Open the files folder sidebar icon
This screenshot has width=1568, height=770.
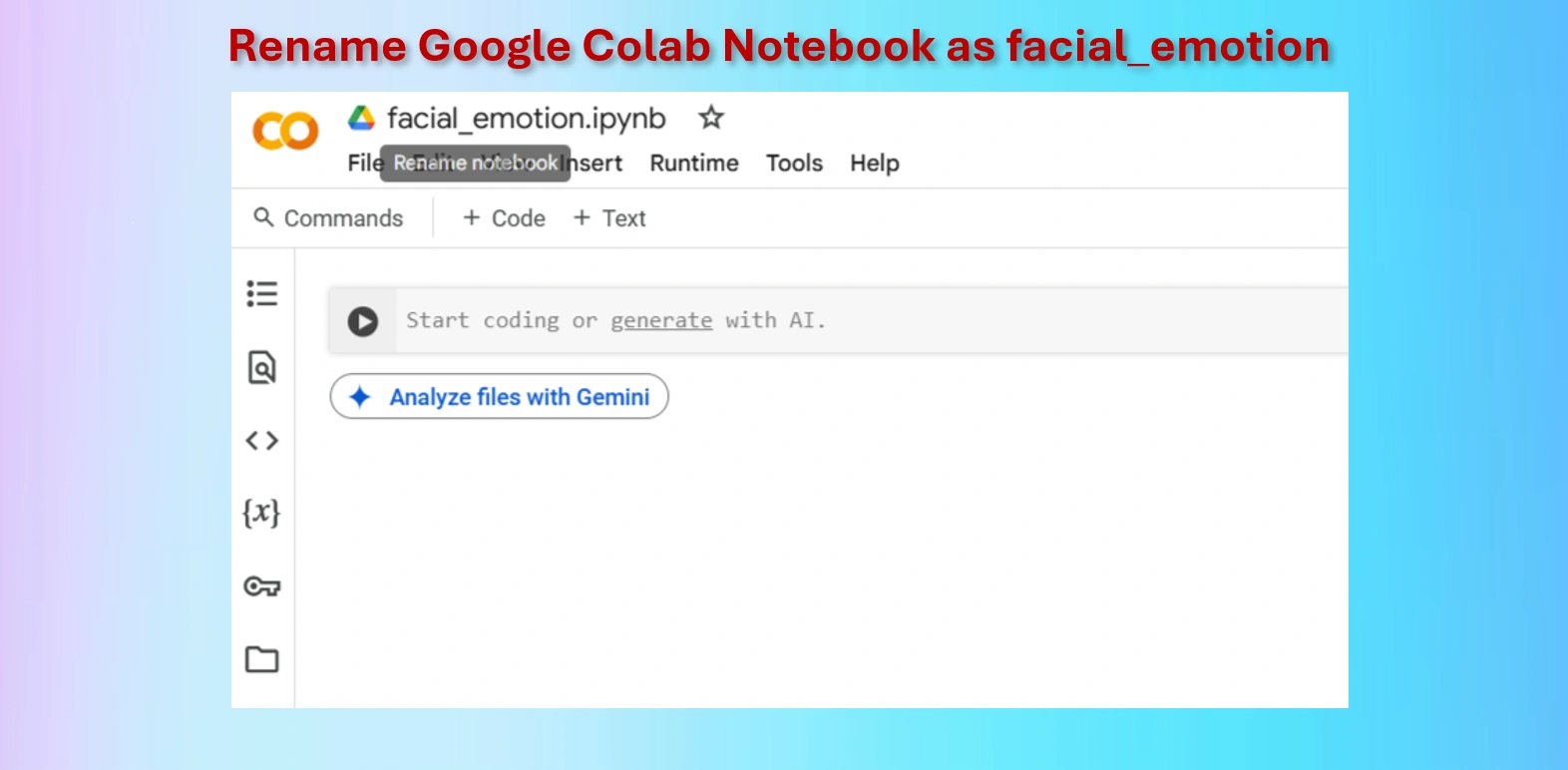click(x=262, y=658)
